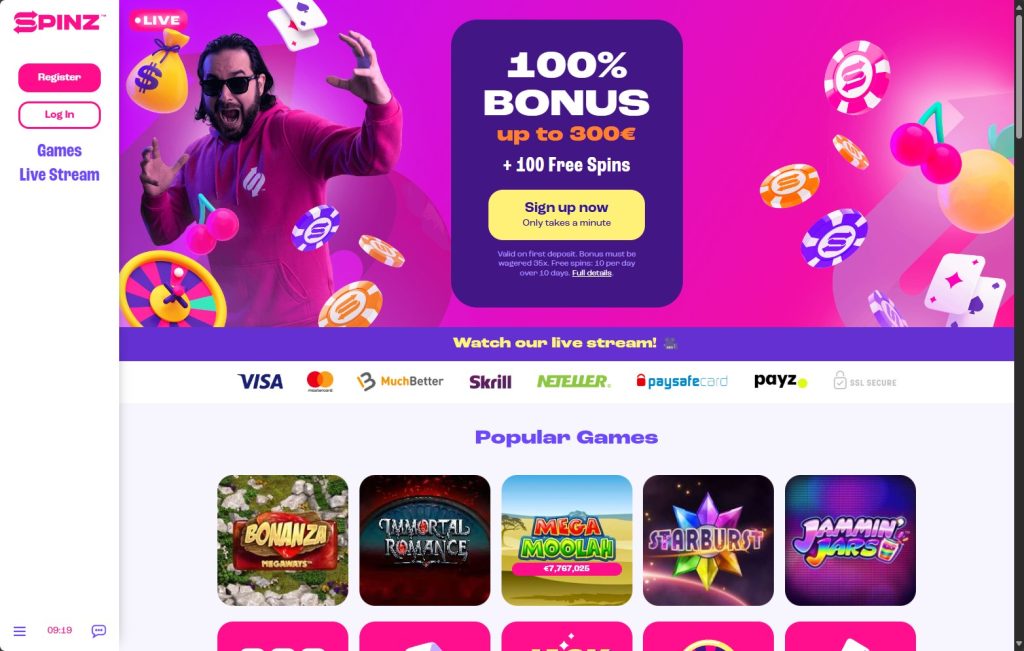Click the SSL Secure lock icon
1024x651 pixels.
click(x=840, y=381)
